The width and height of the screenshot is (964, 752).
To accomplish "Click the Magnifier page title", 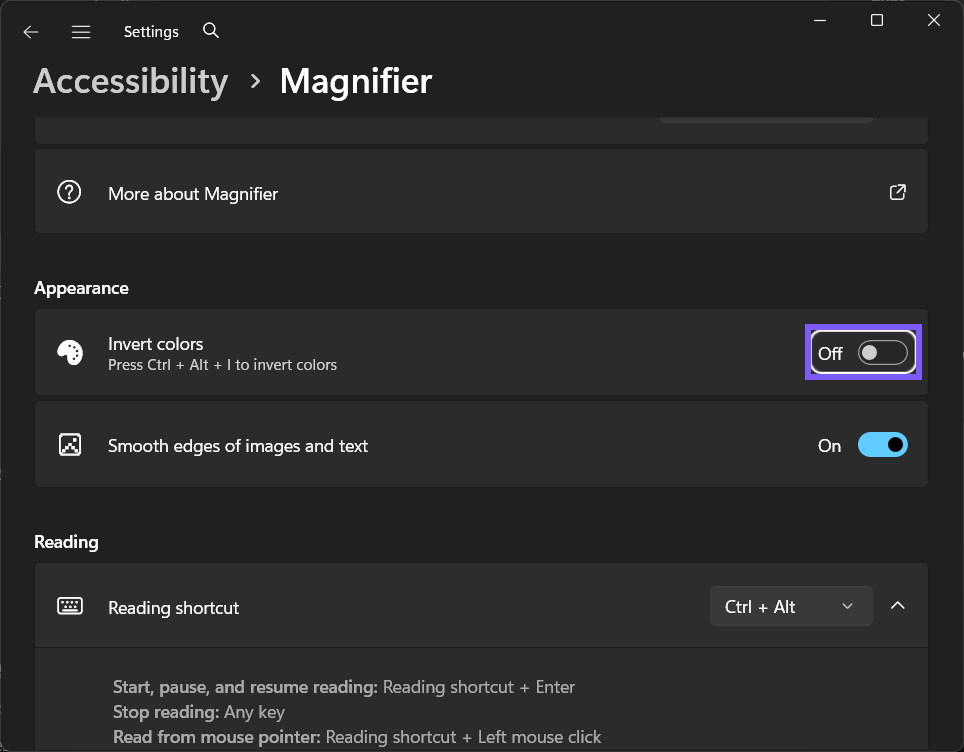I will click(x=356, y=82).
